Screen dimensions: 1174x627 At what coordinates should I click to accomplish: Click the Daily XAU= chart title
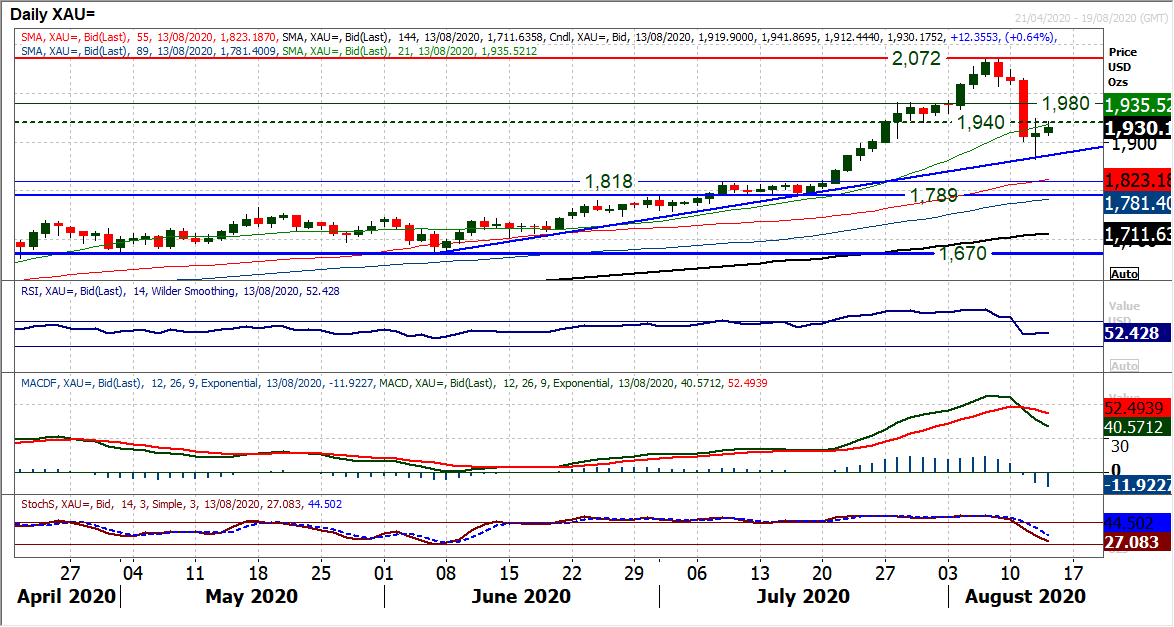pos(57,14)
